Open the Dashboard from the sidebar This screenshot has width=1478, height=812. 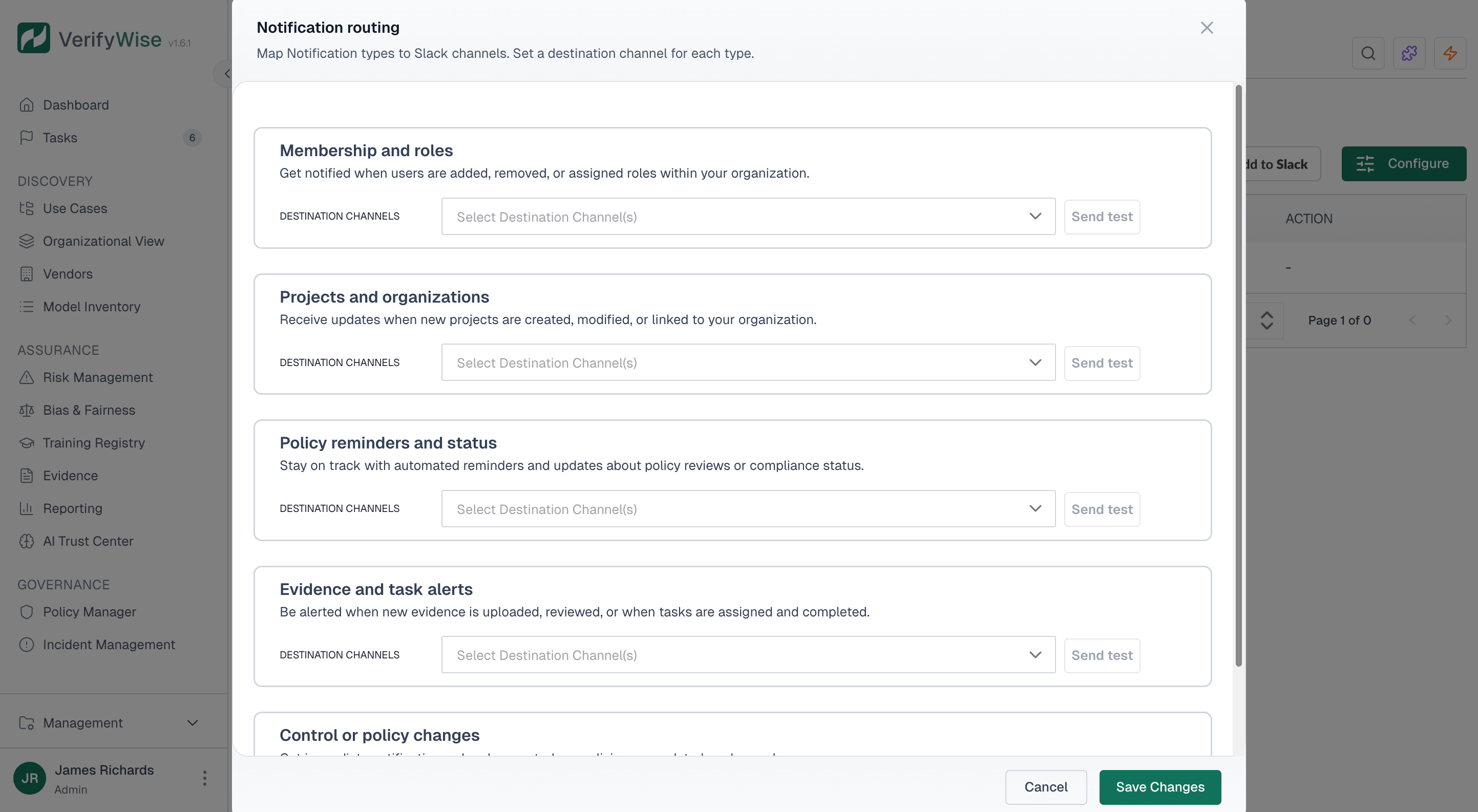click(x=76, y=104)
